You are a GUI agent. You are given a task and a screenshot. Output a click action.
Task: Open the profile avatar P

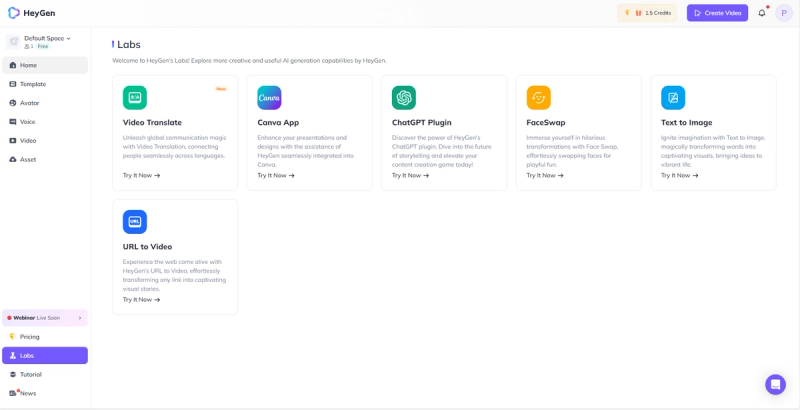[x=784, y=13]
